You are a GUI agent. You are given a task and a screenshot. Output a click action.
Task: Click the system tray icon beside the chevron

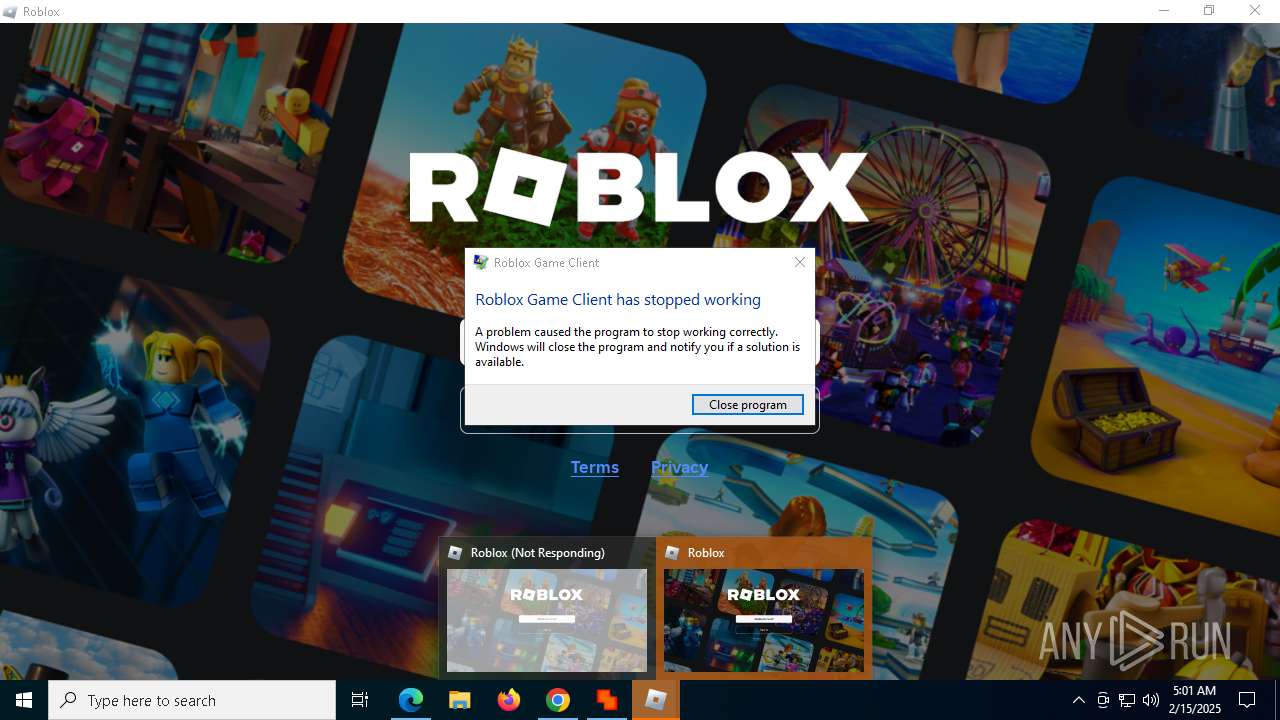(x=1103, y=700)
